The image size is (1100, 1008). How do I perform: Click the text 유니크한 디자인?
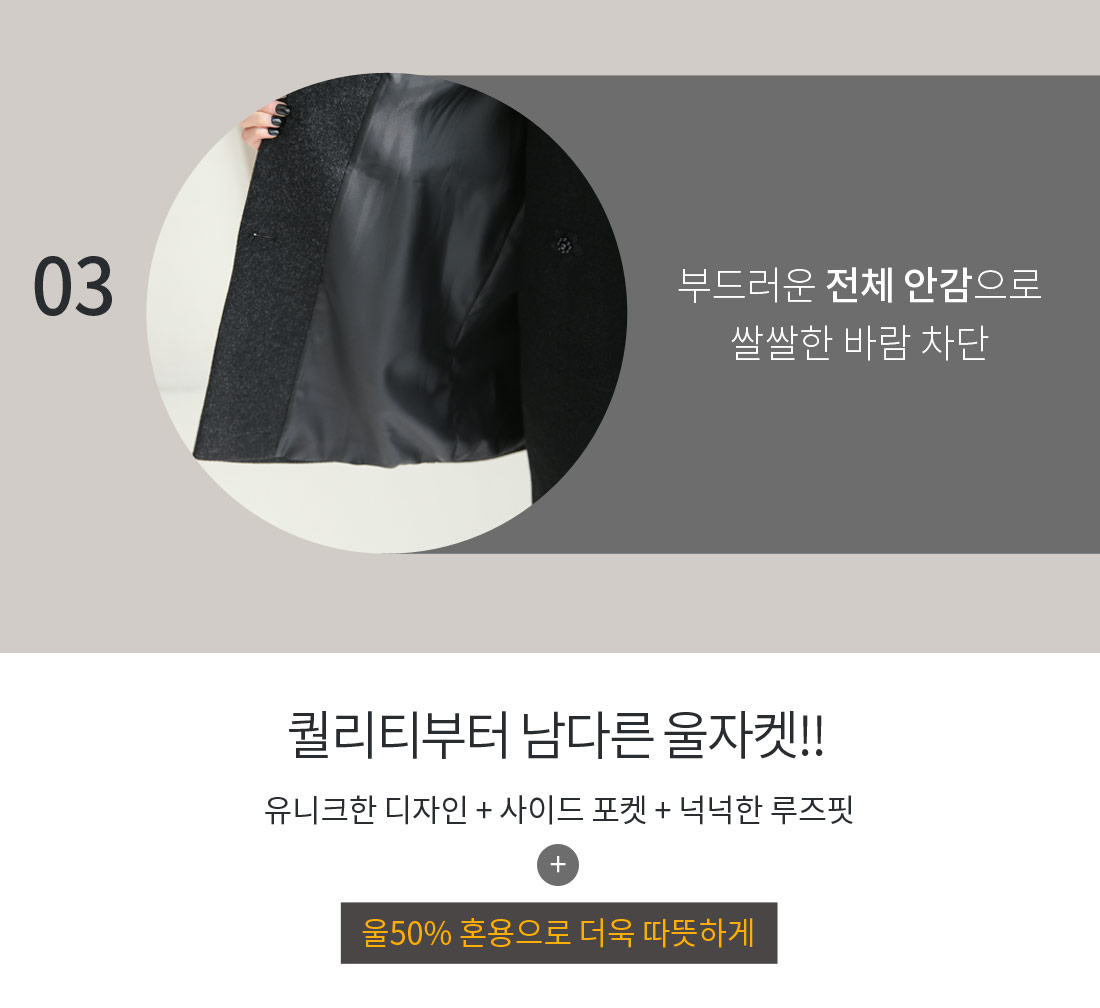click(x=365, y=810)
